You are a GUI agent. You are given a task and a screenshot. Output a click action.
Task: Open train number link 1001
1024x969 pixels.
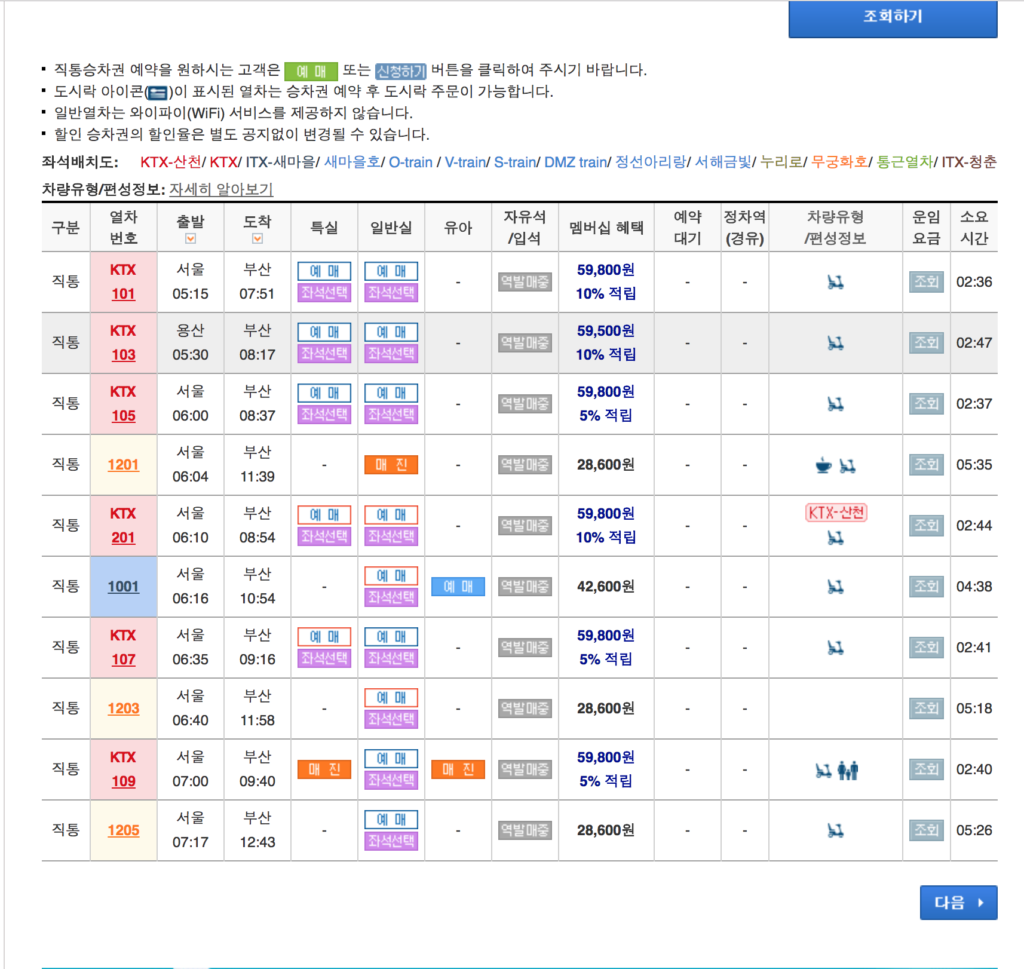[x=123, y=586]
